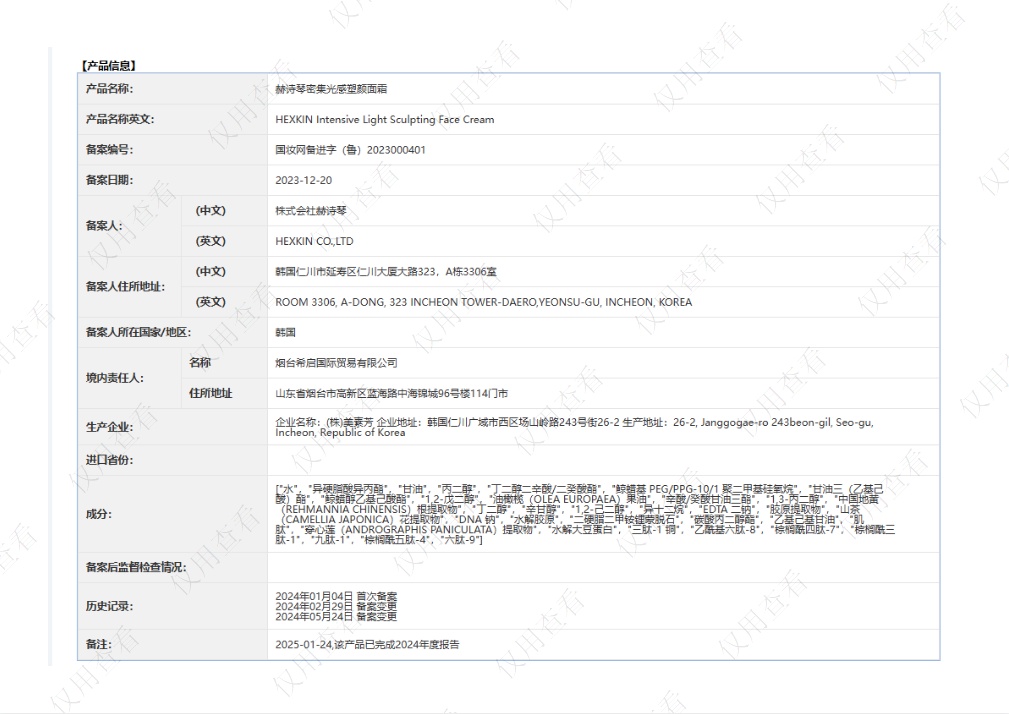The image size is (1009, 714).
Task: Click the empty 备案后监督检查情况 value cell
Action: (x=602, y=567)
